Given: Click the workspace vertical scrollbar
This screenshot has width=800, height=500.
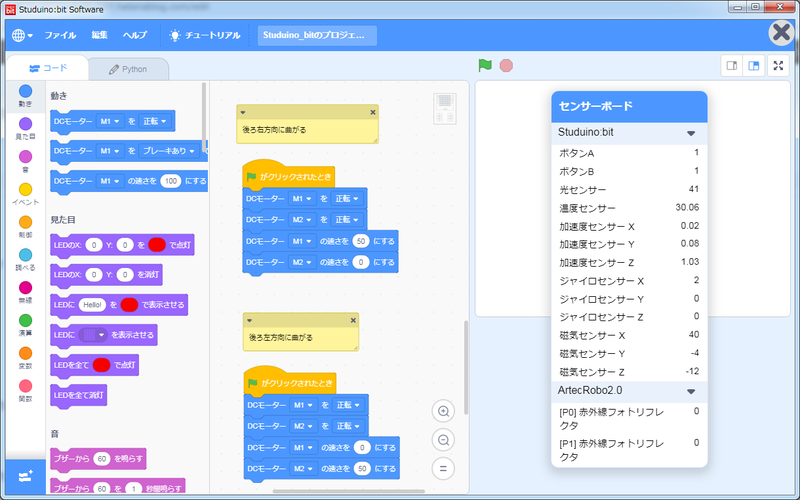Looking at the screenshot, I should pos(465,367).
